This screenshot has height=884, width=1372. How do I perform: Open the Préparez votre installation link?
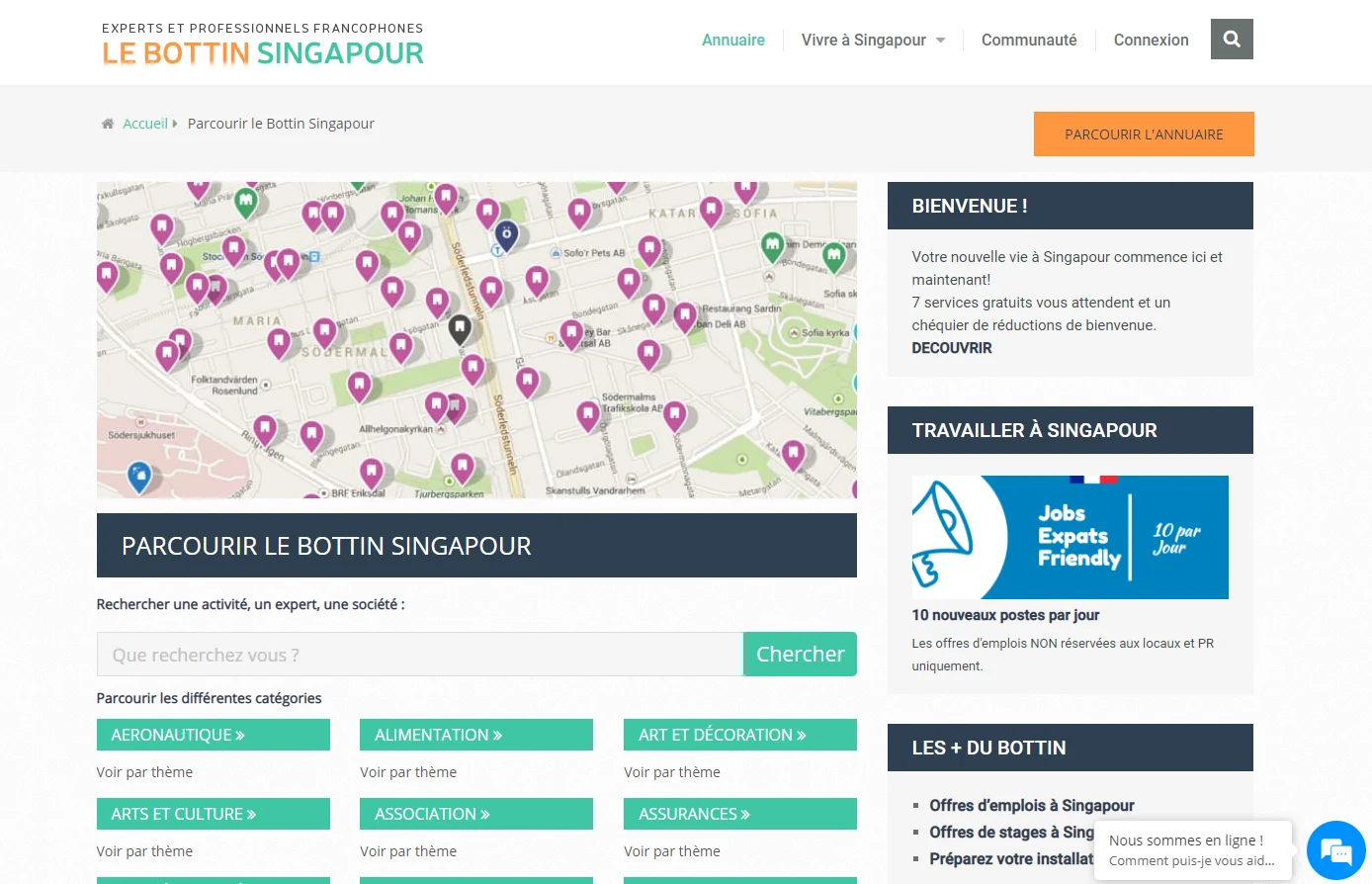(1011, 859)
